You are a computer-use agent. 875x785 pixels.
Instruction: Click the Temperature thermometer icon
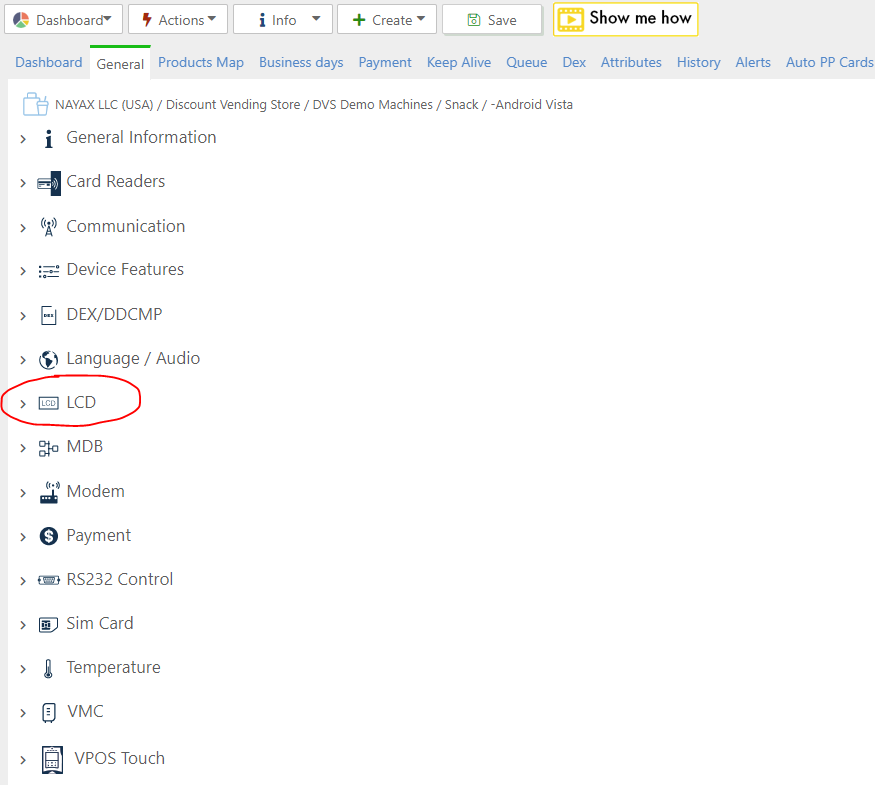coord(48,668)
